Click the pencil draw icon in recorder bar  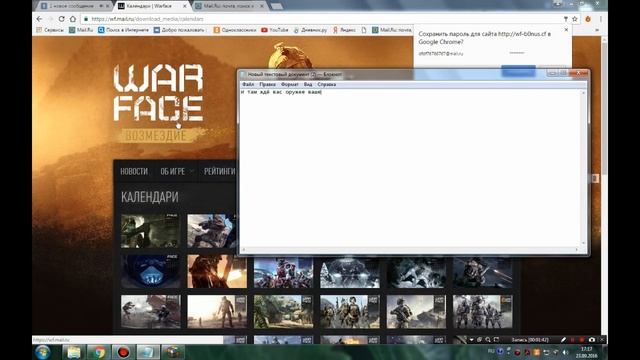coord(563,340)
